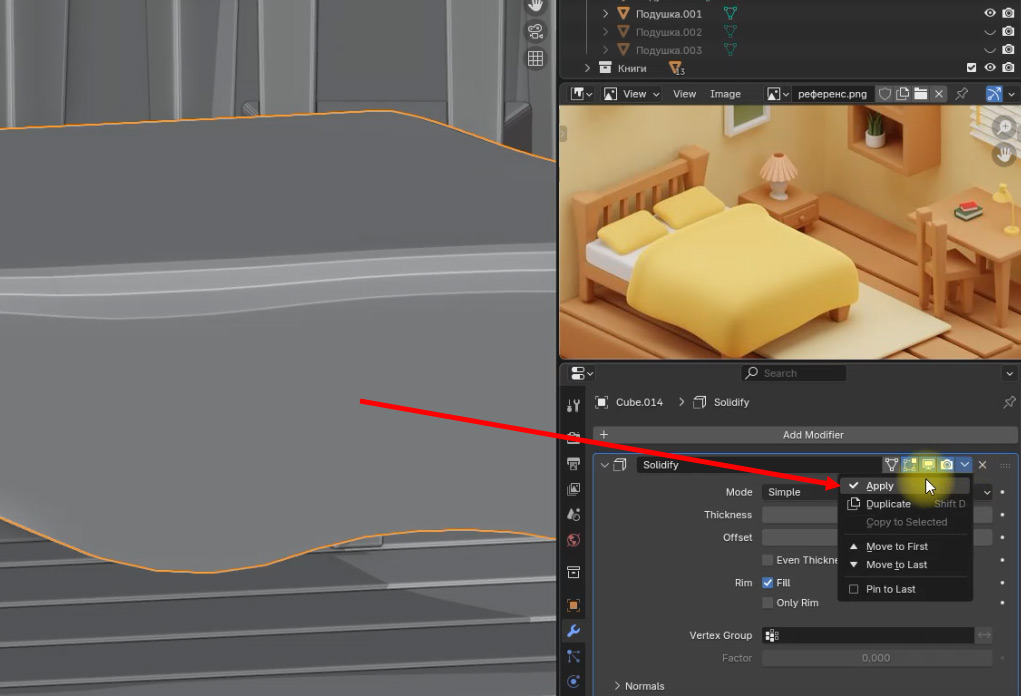Unlink референс.png with the X icon
The height and width of the screenshot is (696, 1021).
point(938,94)
